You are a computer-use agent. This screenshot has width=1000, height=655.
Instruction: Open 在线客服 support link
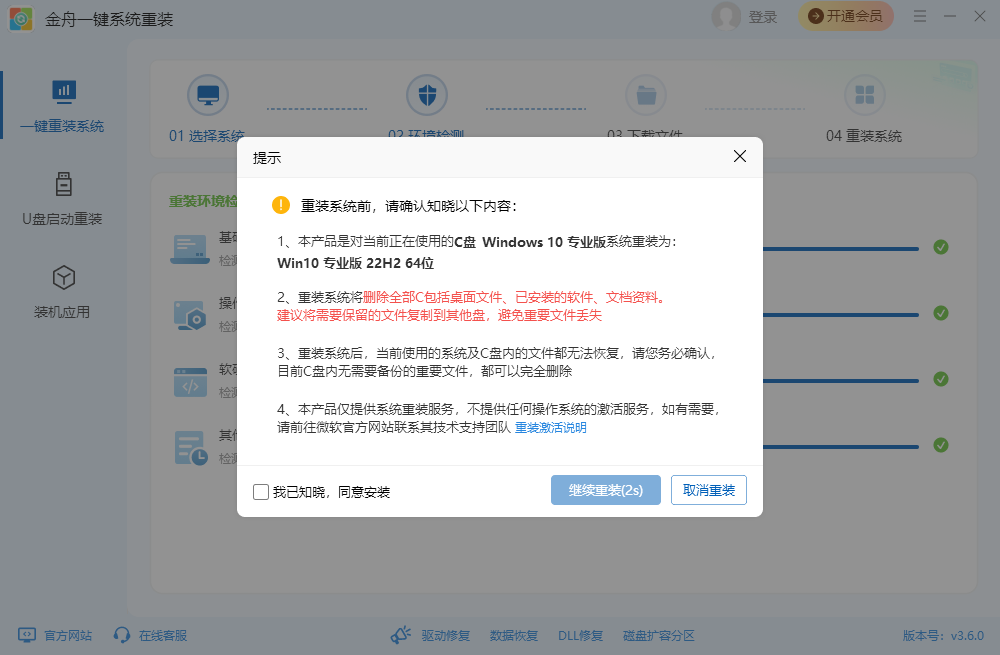[x=163, y=635]
